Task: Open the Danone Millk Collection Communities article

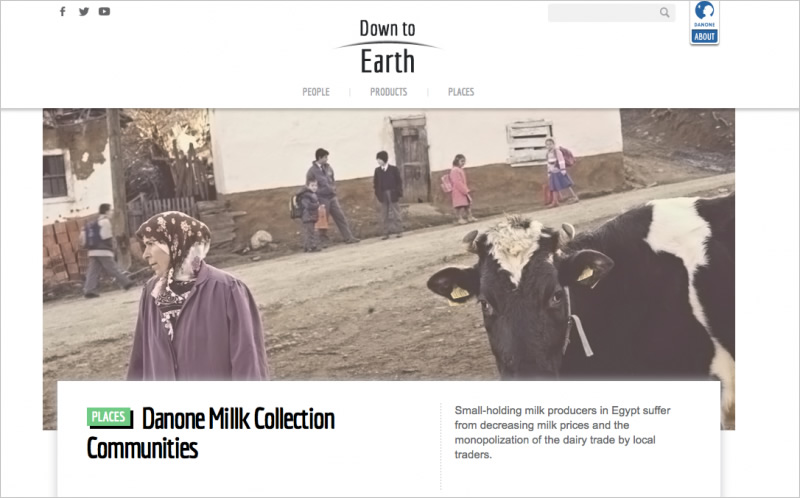Action: (211, 433)
